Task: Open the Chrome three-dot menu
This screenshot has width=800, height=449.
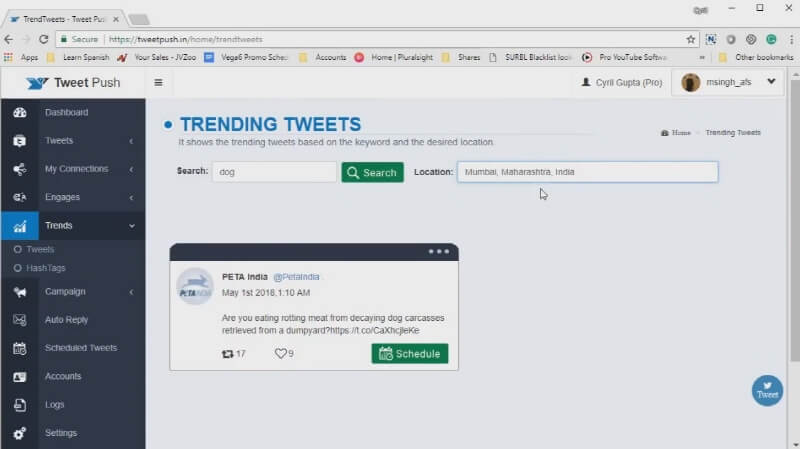Action: [791, 39]
